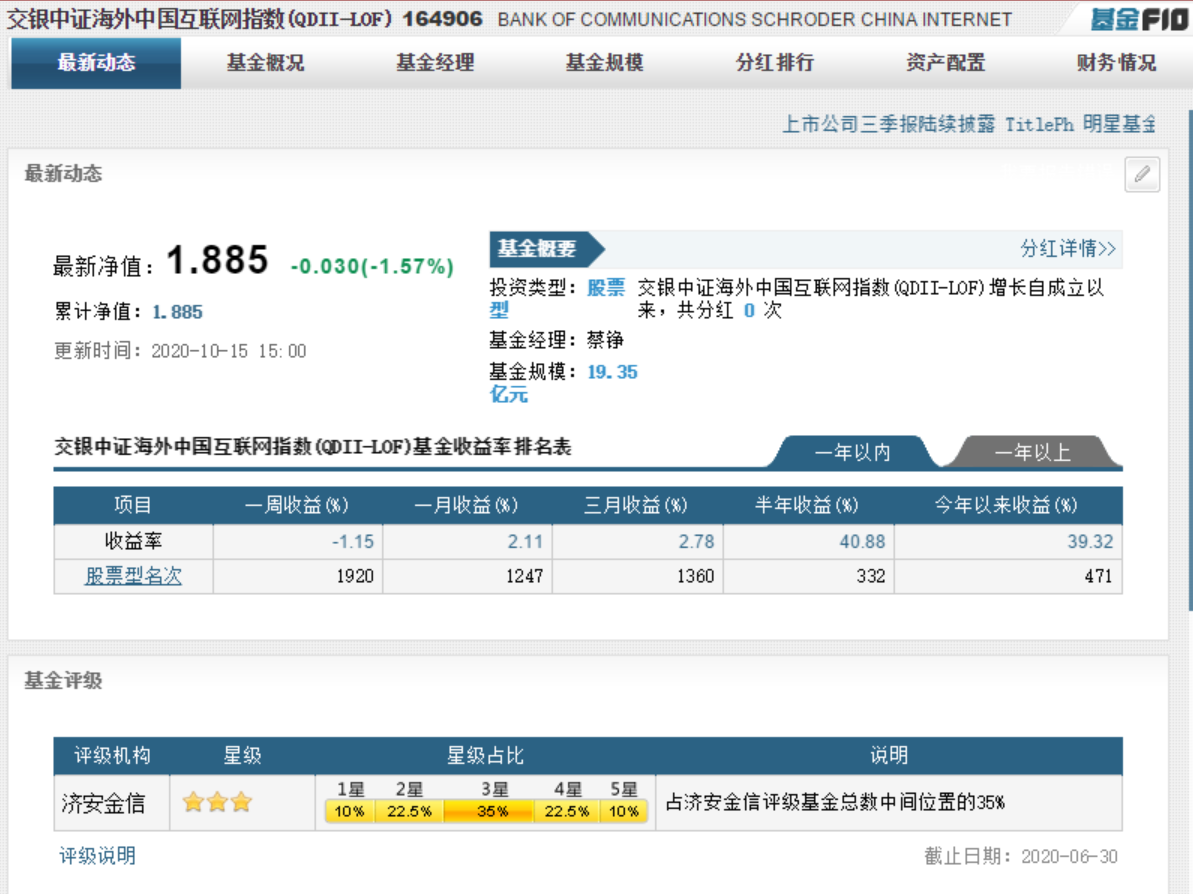This screenshot has height=894, width=1193.
Task: Click the fund code 164906
Action: (x=443, y=18)
